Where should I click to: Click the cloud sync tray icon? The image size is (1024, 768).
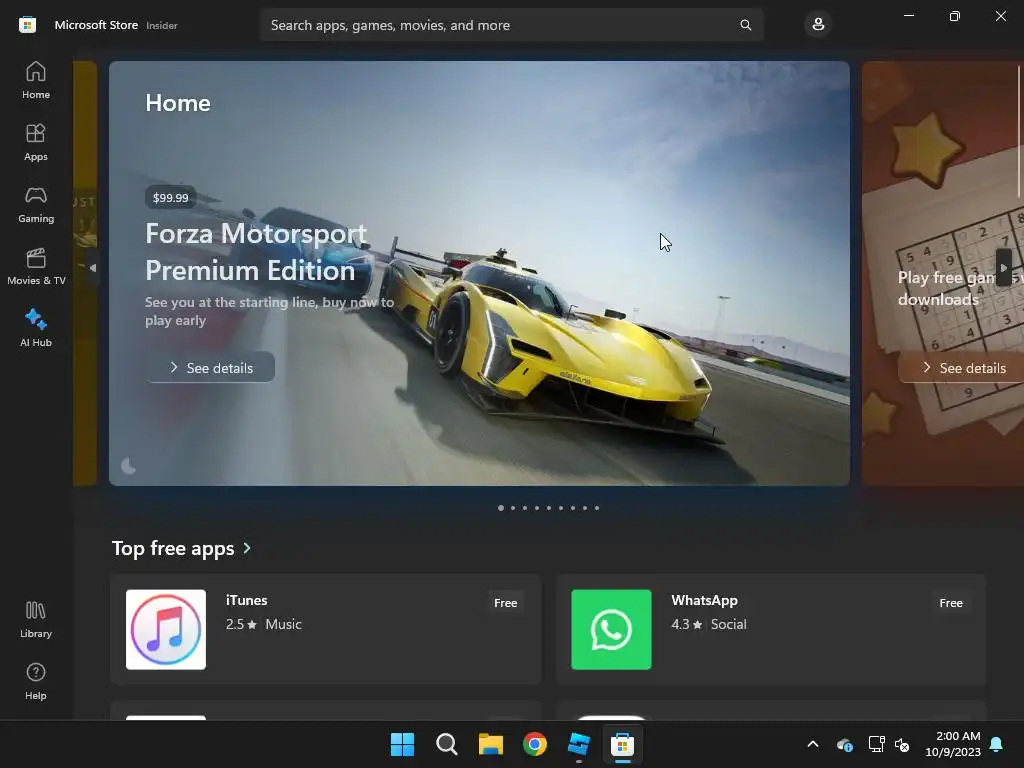coord(844,744)
